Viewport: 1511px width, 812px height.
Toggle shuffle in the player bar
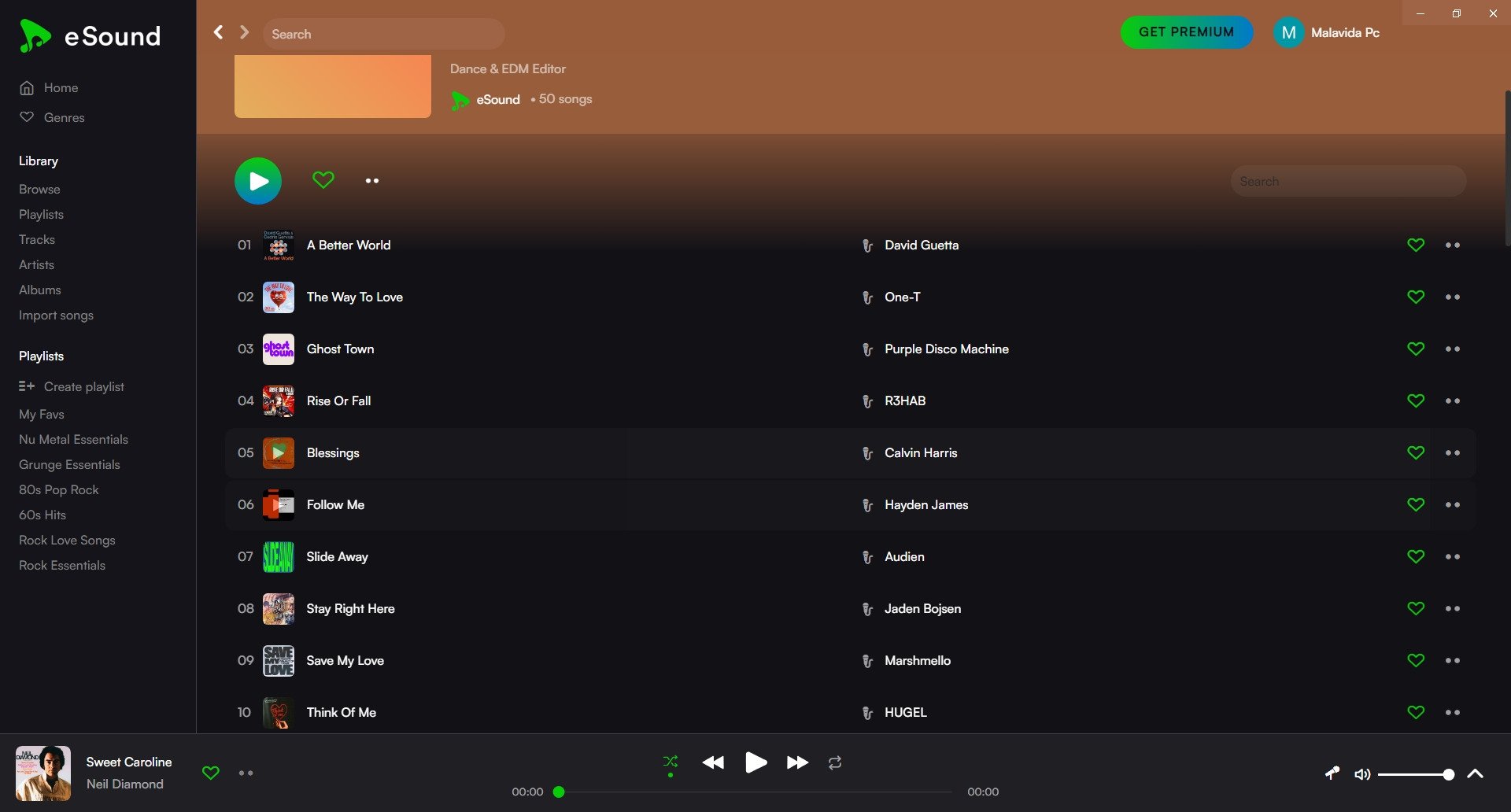pyautogui.click(x=671, y=761)
